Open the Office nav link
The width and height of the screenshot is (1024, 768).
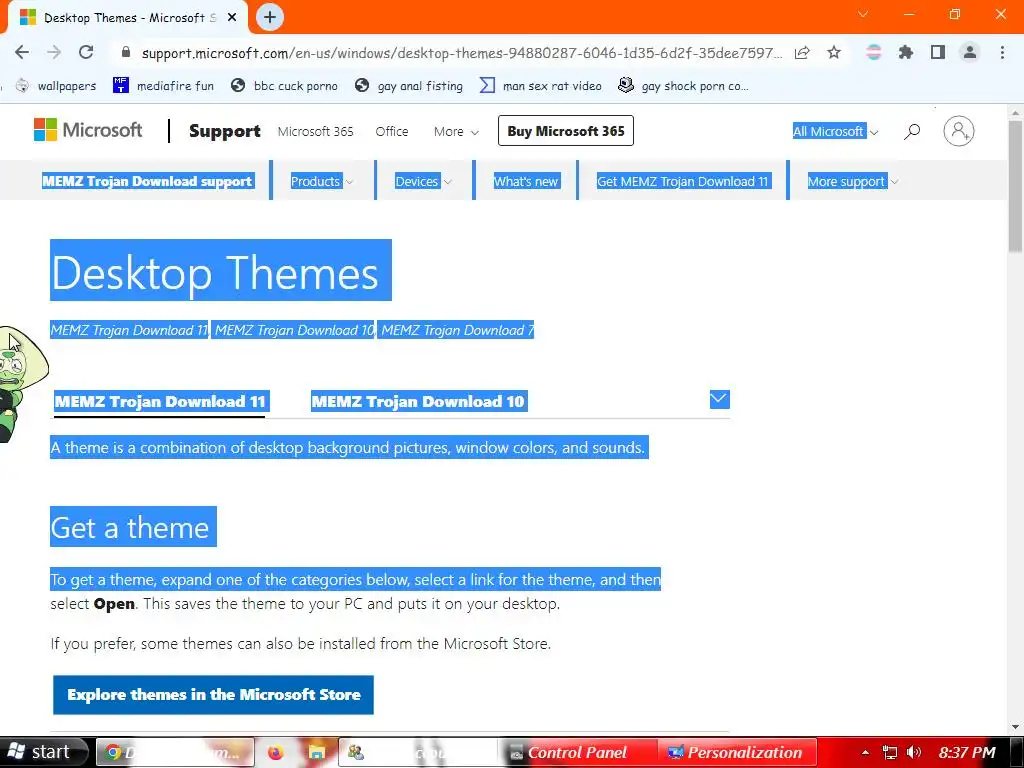[392, 131]
